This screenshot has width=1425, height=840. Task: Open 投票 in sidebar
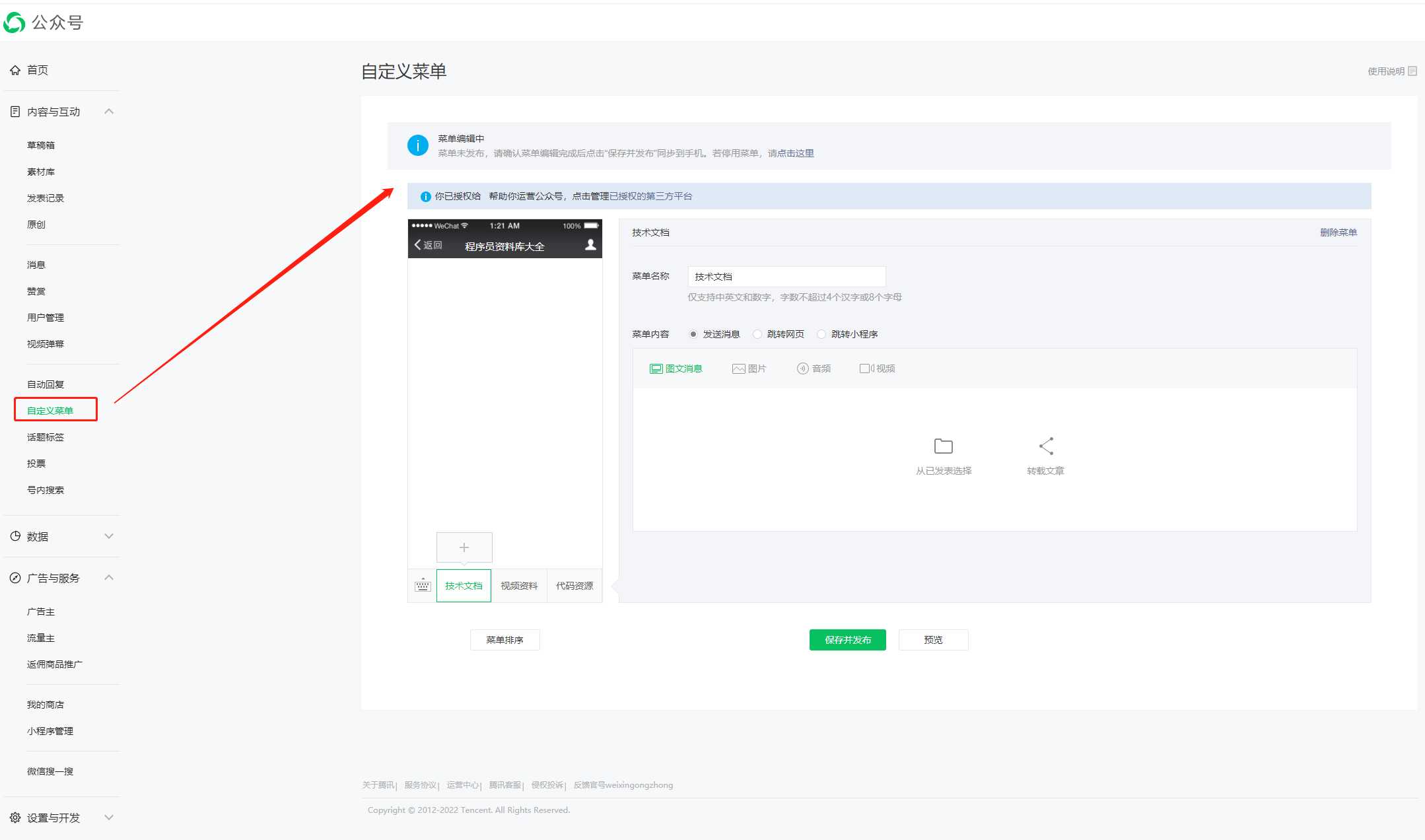click(x=36, y=464)
